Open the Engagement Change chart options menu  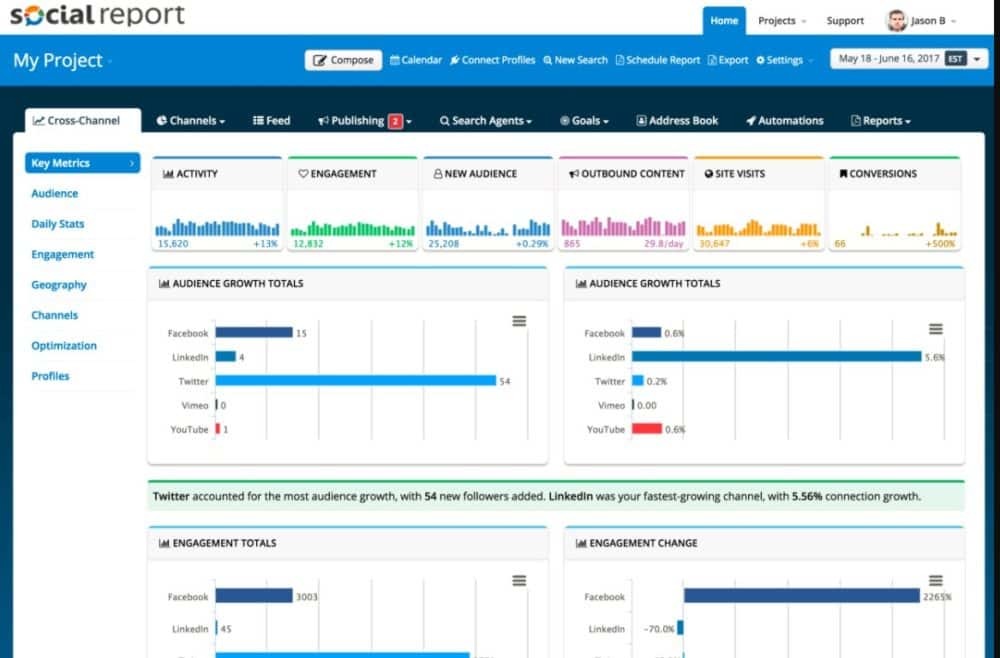[x=936, y=580]
